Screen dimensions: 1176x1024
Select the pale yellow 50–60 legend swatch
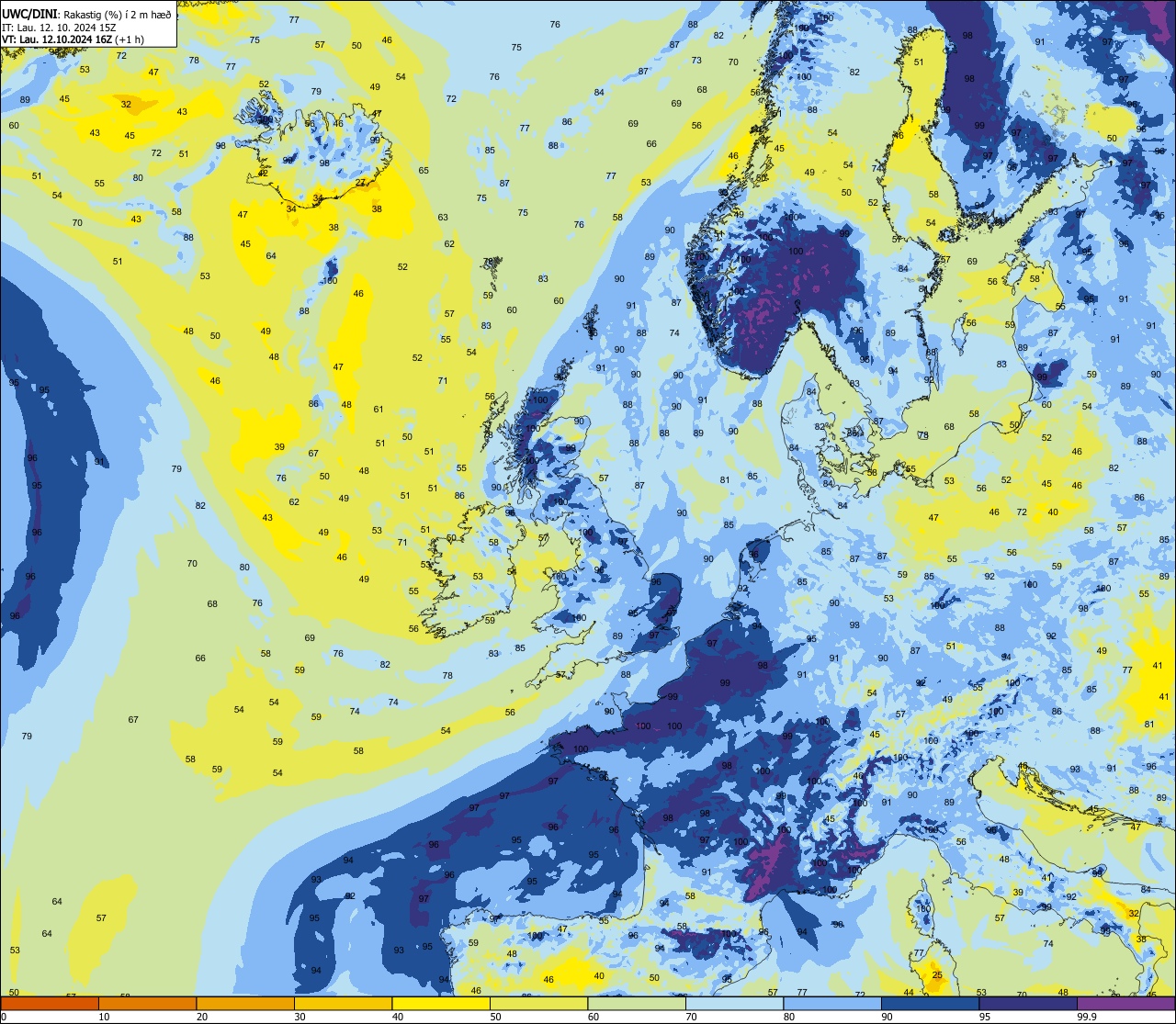coord(538,1003)
